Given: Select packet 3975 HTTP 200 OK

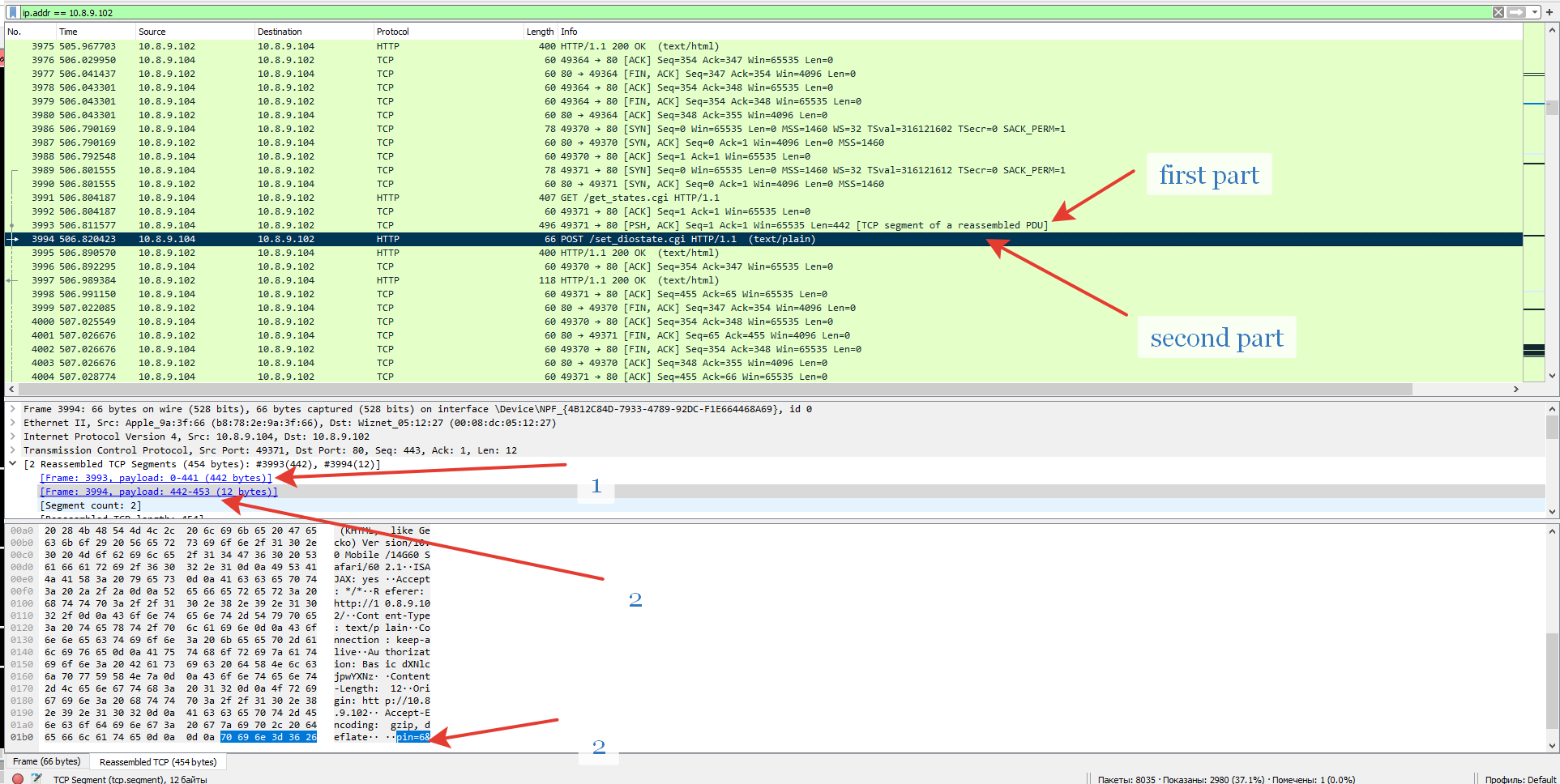Looking at the screenshot, I should click(x=763, y=46).
